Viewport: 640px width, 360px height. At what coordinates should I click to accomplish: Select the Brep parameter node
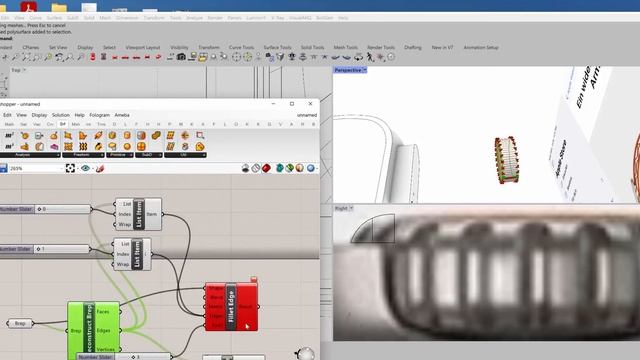[20, 323]
